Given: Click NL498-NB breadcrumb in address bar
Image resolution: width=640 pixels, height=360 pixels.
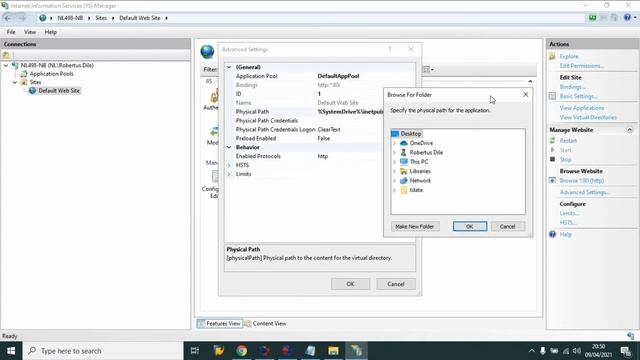Looking at the screenshot, I should coord(70,18).
